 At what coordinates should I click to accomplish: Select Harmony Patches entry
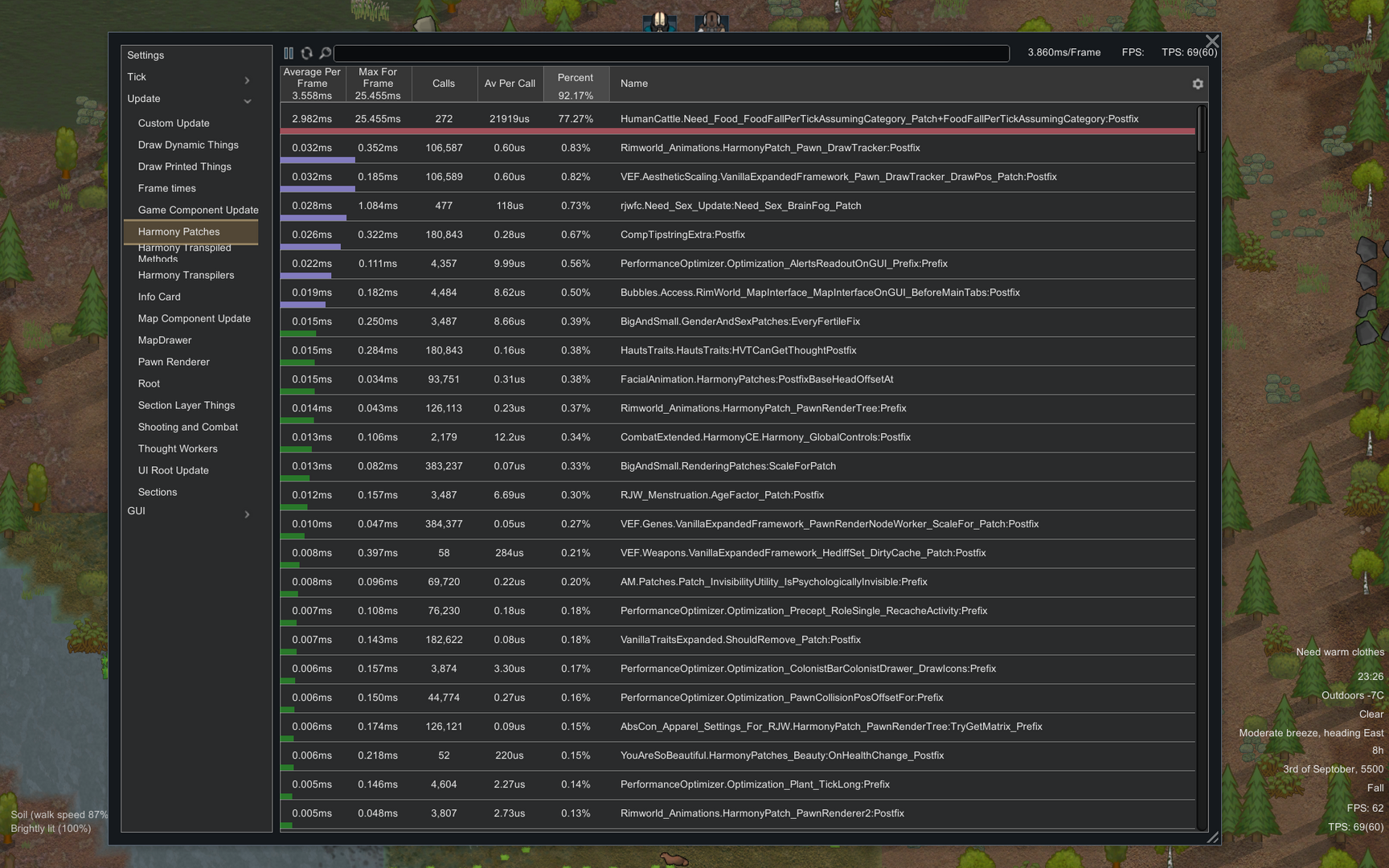pos(191,231)
